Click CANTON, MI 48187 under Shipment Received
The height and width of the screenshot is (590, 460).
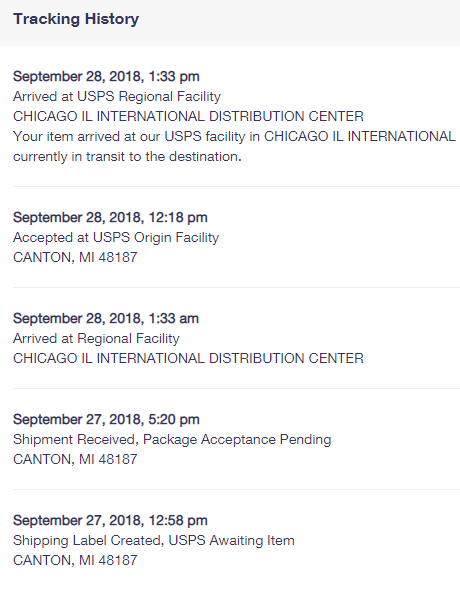coord(75,459)
